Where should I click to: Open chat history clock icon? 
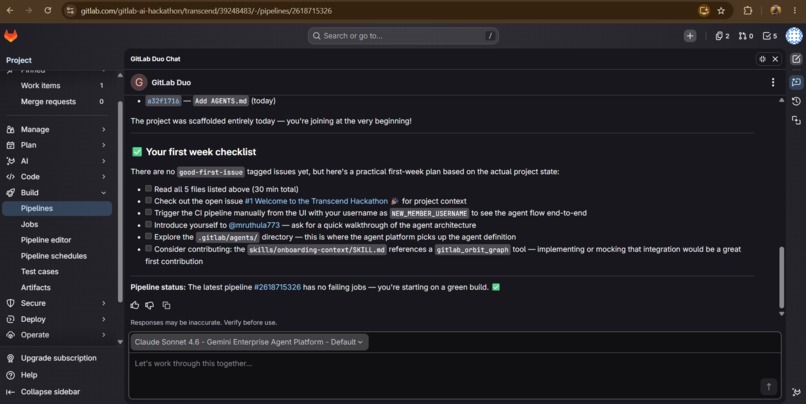click(x=796, y=101)
